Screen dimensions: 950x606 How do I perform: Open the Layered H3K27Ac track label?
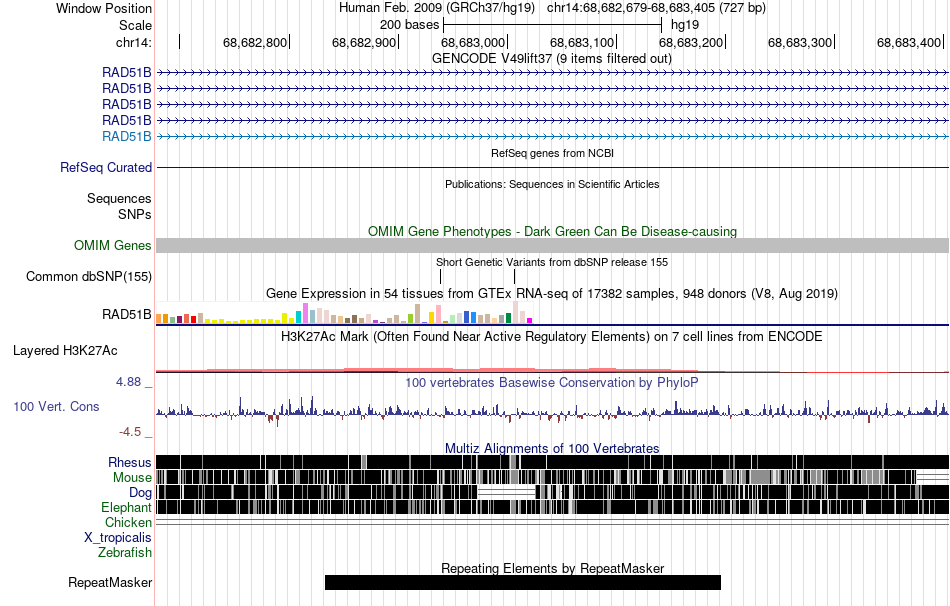point(65,351)
